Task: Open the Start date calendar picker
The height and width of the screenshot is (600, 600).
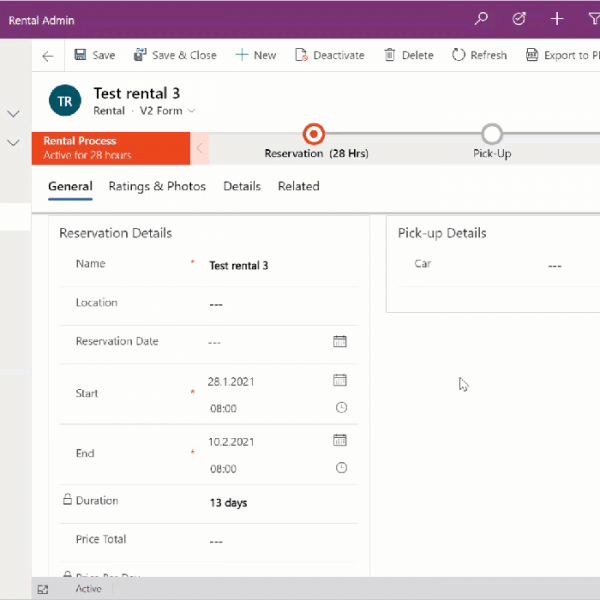Action: click(x=340, y=380)
